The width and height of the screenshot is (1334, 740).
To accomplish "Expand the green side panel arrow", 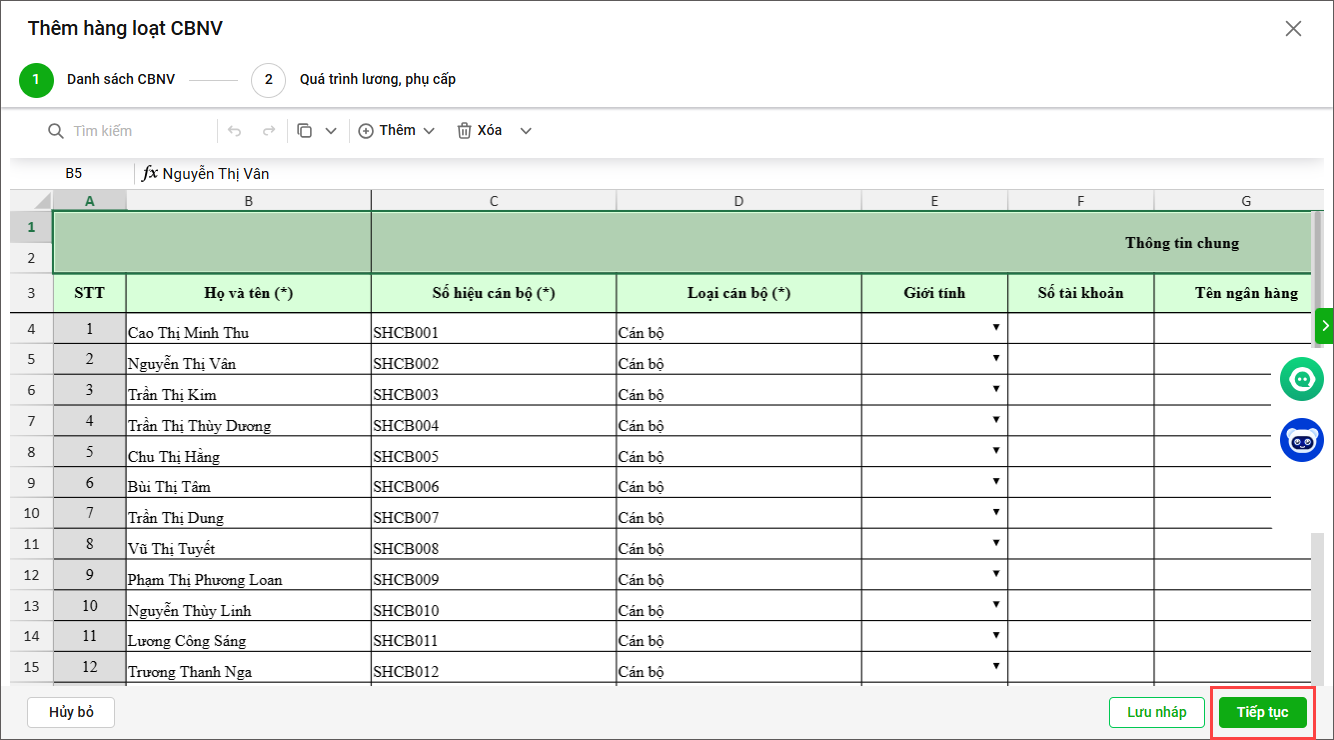I will pos(1325,325).
